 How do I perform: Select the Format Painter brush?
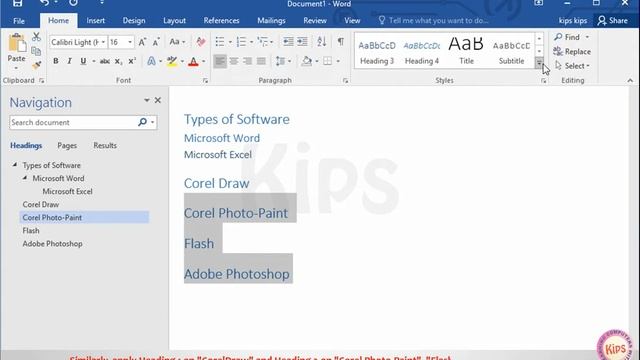pos(36,65)
